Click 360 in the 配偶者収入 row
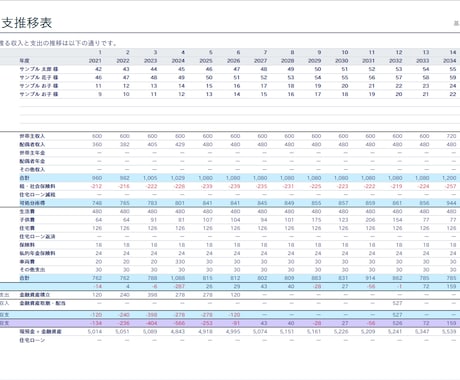460x380 pixels. 97,144
